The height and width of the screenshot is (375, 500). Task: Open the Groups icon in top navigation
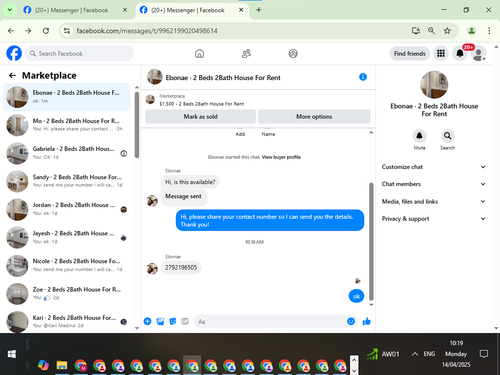(x=293, y=53)
